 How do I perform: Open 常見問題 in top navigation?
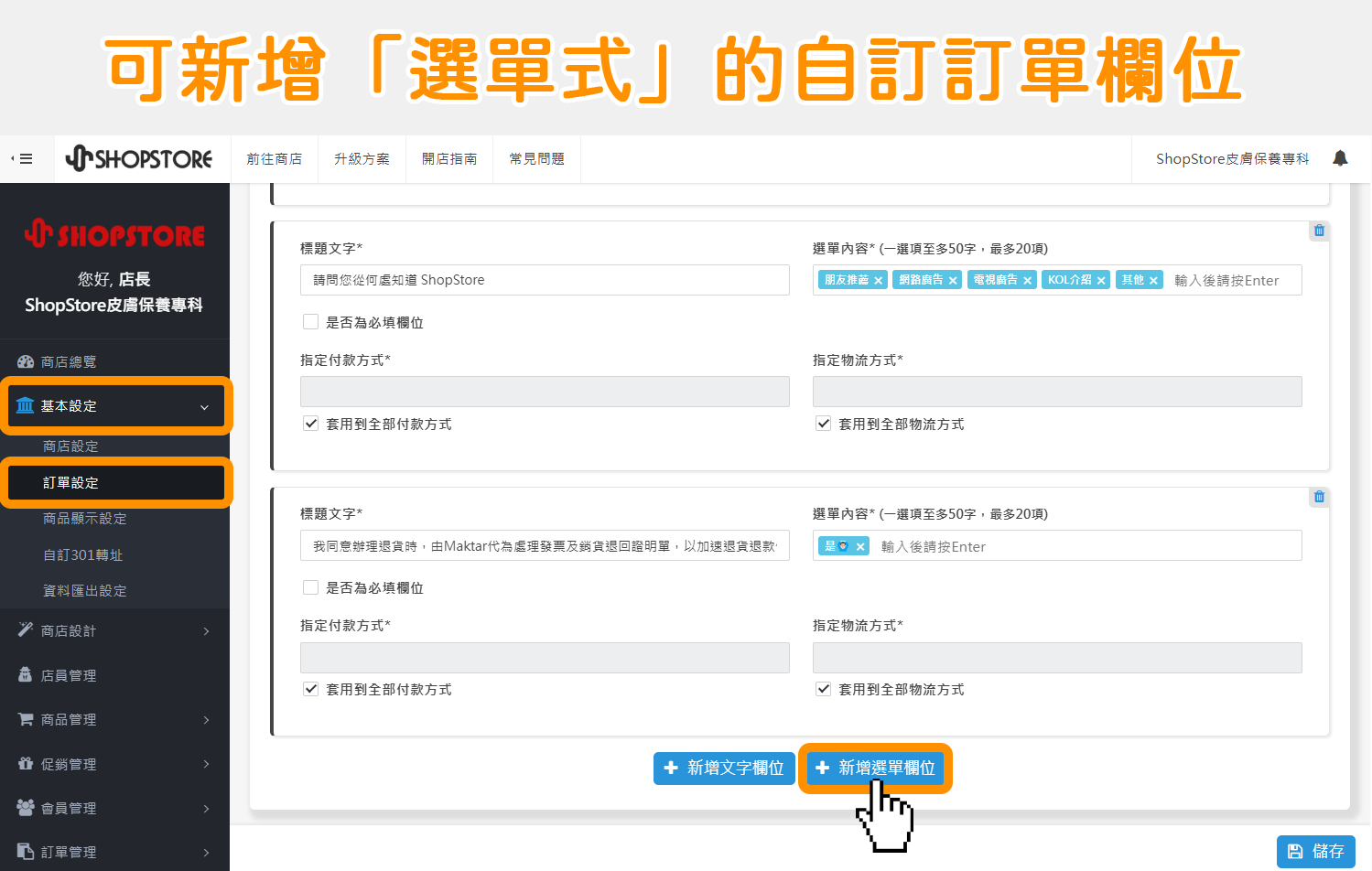click(536, 159)
